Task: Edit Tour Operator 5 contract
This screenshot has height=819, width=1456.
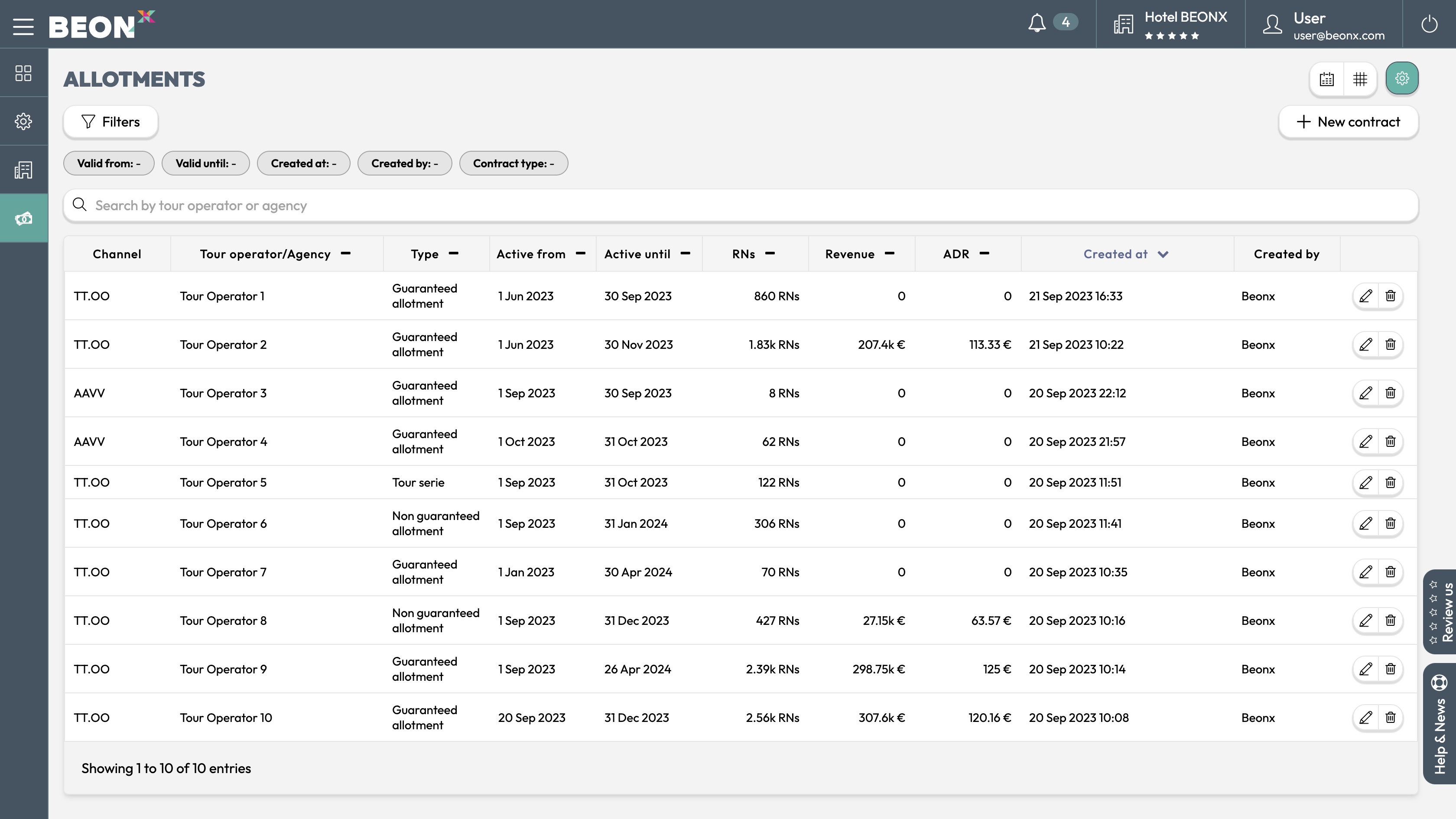Action: pyautogui.click(x=1365, y=482)
